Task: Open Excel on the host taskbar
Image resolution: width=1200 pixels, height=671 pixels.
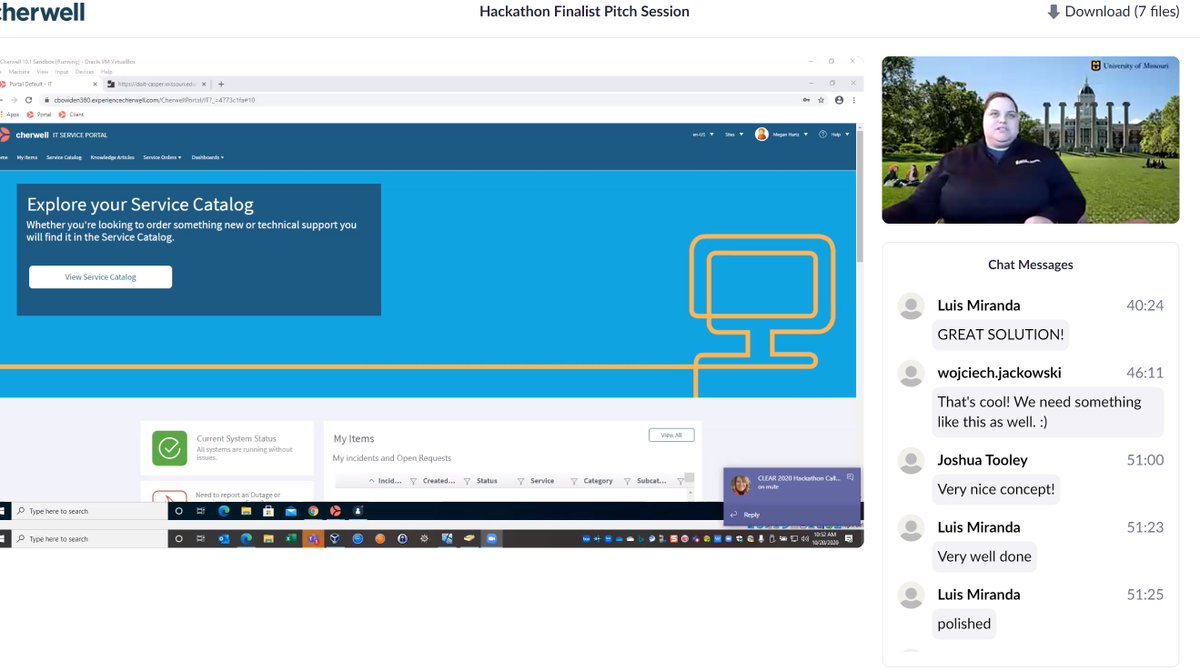Action: pos(291,539)
